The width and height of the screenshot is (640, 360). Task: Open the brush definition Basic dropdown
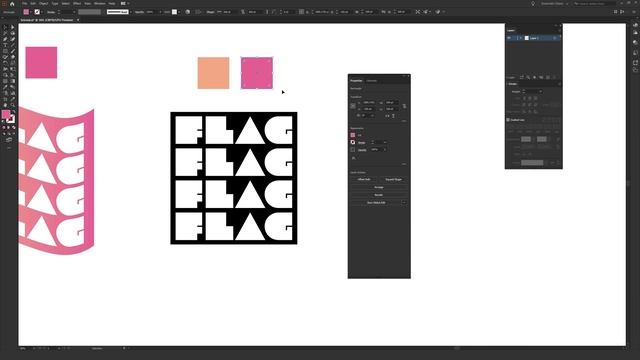pos(131,12)
